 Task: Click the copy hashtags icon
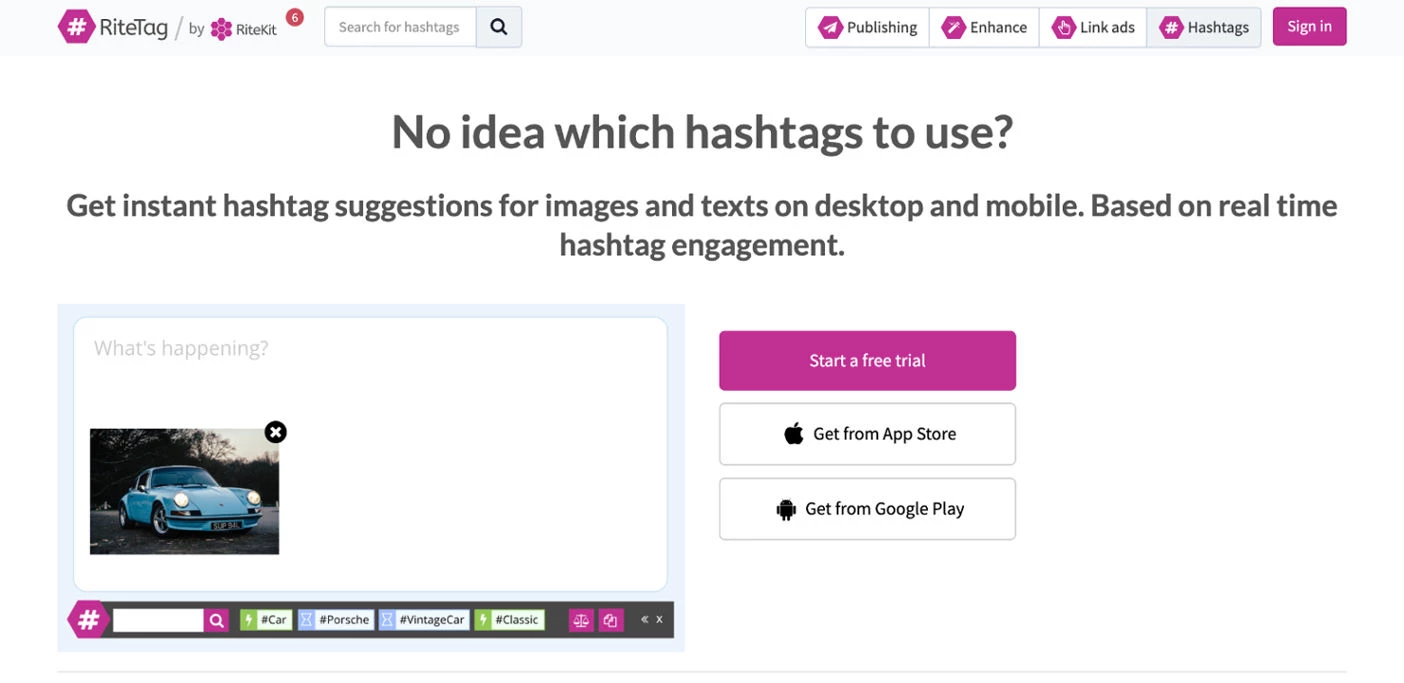click(x=611, y=620)
